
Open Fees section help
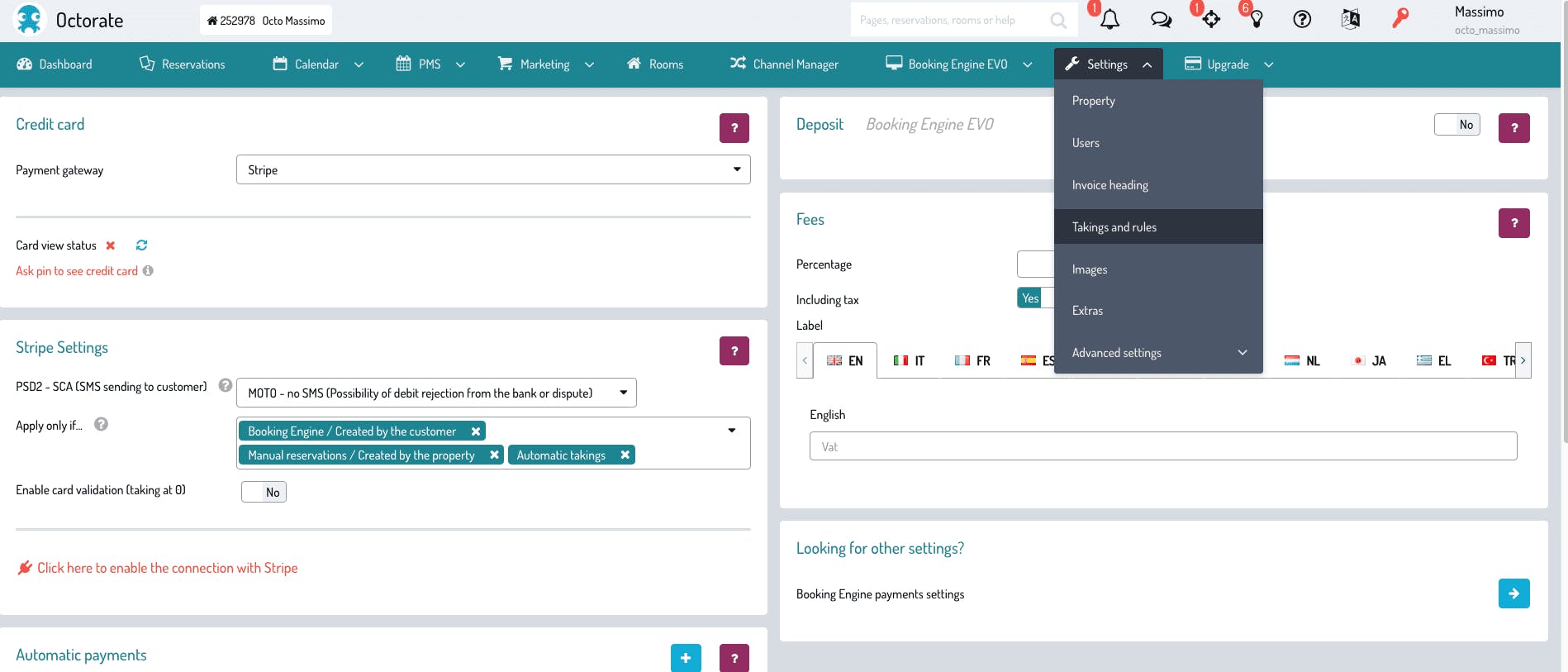[x=1513, y=223]
